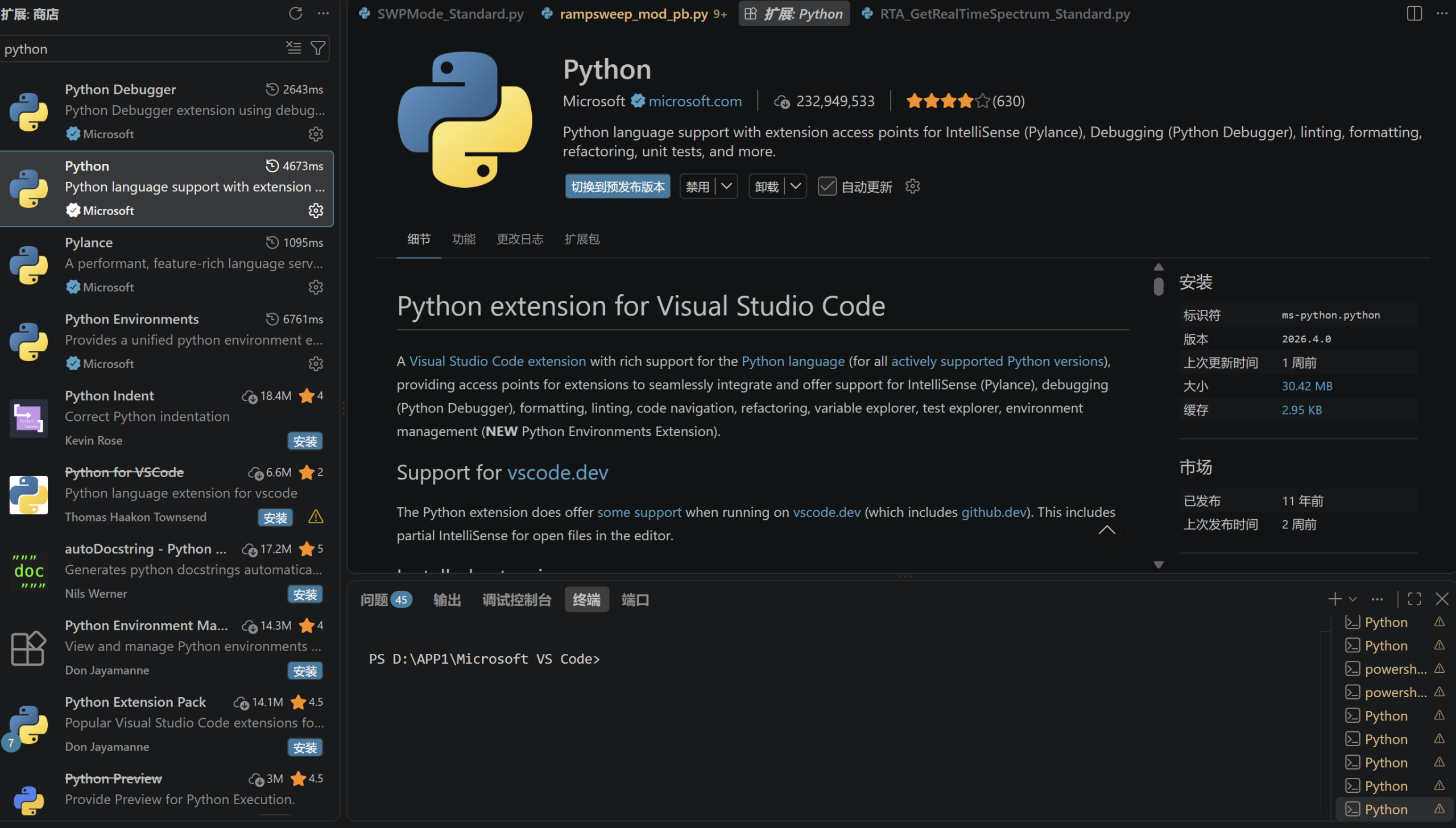Click 切换到预发布版本 button
Screen dimensions: 1456x828
(x=618, y=187)
